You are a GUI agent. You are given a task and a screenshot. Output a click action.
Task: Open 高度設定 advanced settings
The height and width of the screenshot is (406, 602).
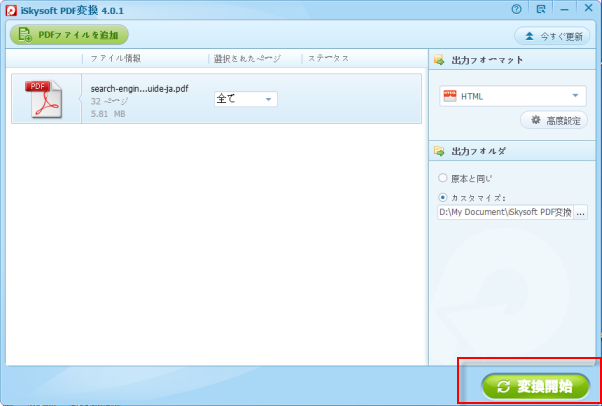click(554, 121)
